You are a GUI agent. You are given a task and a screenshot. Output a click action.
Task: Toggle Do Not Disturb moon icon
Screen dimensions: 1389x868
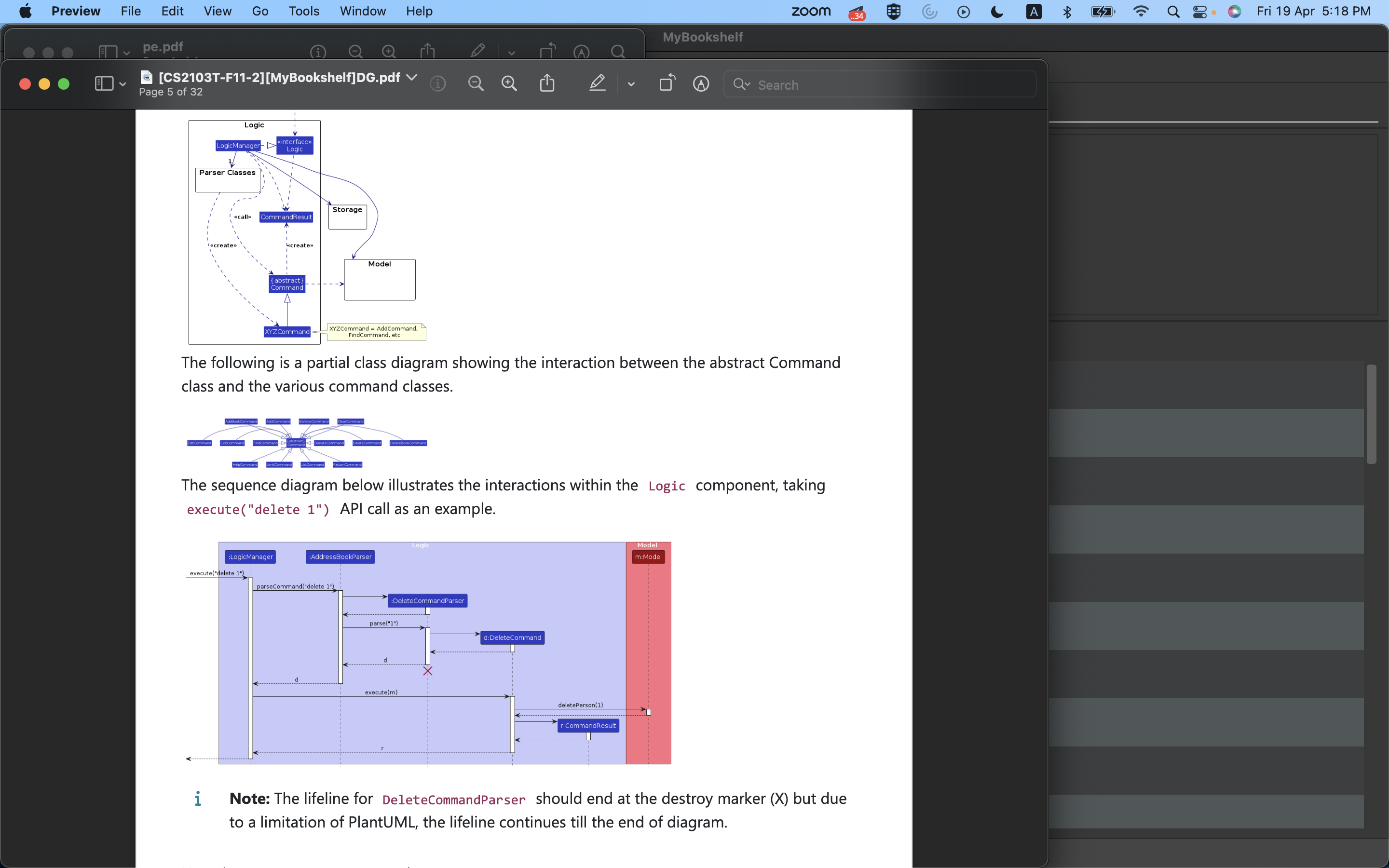[x=997, y=12]
